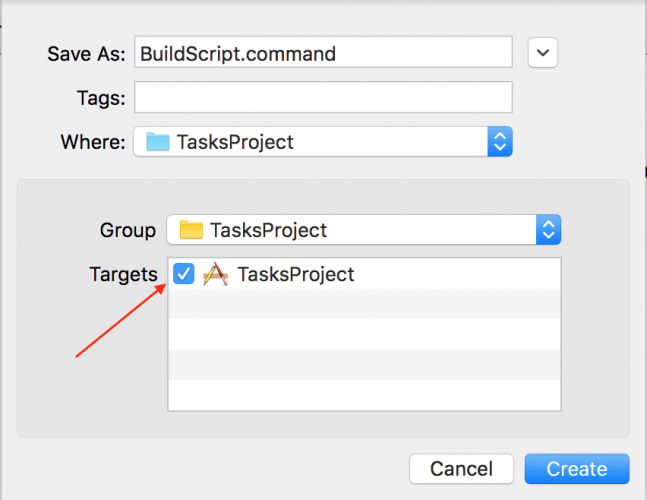Image resolution: width=647 pixels, height=500 pixels.
Task: Click the Xcode app target icon
Action: [x=215, y=274]
